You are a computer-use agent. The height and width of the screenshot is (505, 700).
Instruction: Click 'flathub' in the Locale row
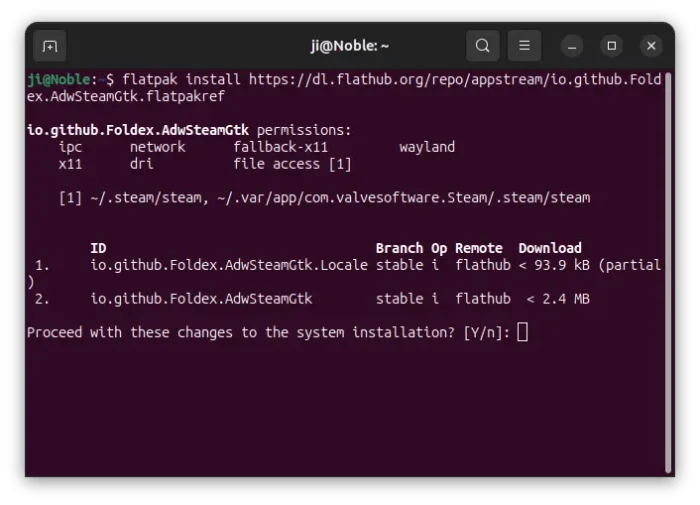click(483, 265)
